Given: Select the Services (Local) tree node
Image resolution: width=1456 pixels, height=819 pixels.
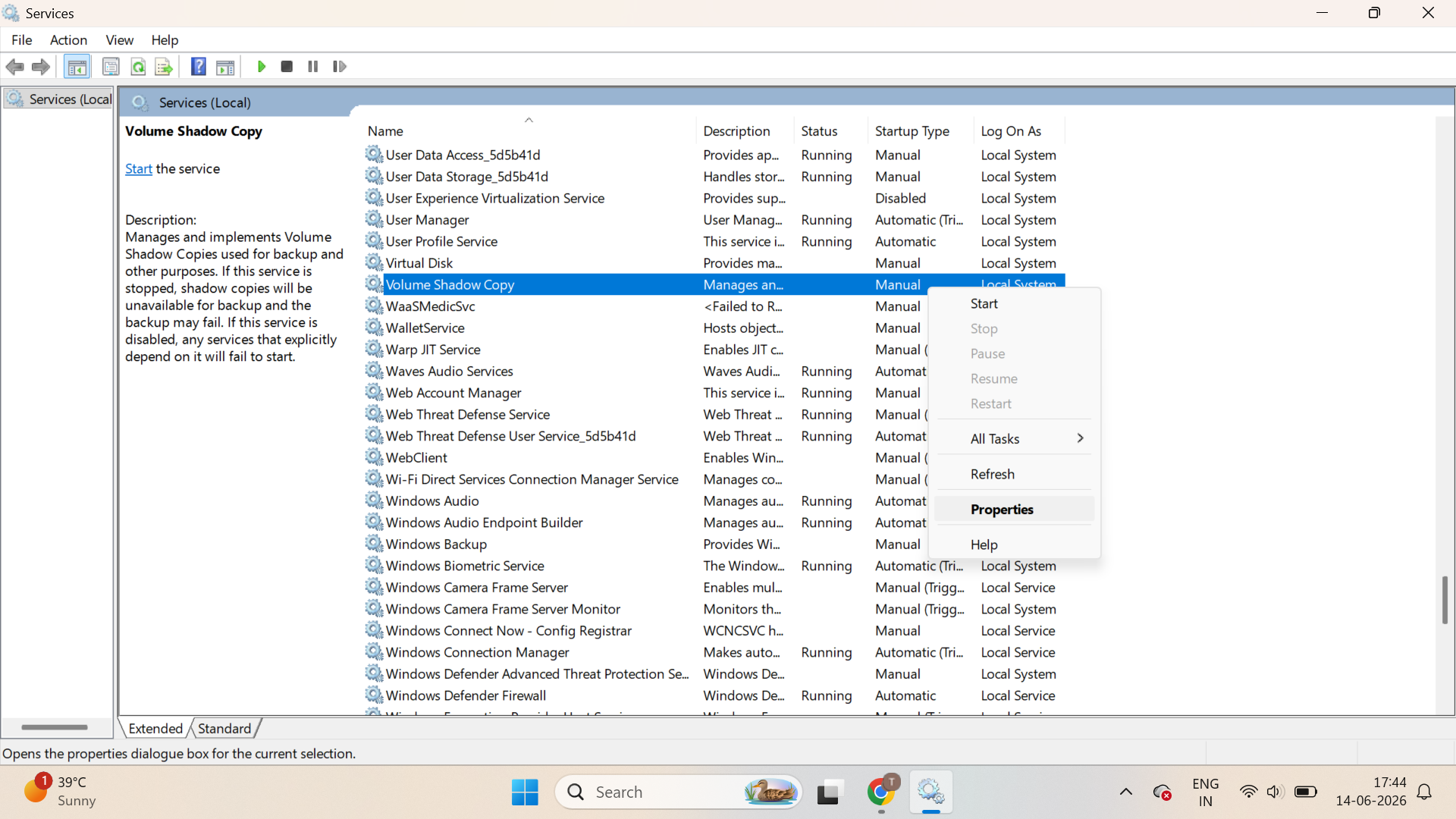Looking at the screenshot, I should 59,99.
